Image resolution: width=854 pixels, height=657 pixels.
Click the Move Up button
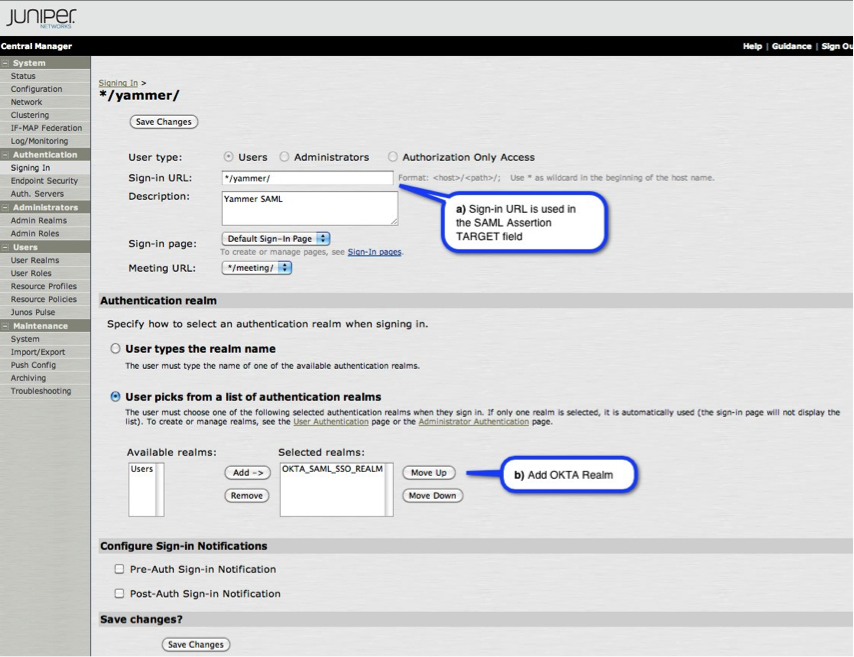coord(428,472)
